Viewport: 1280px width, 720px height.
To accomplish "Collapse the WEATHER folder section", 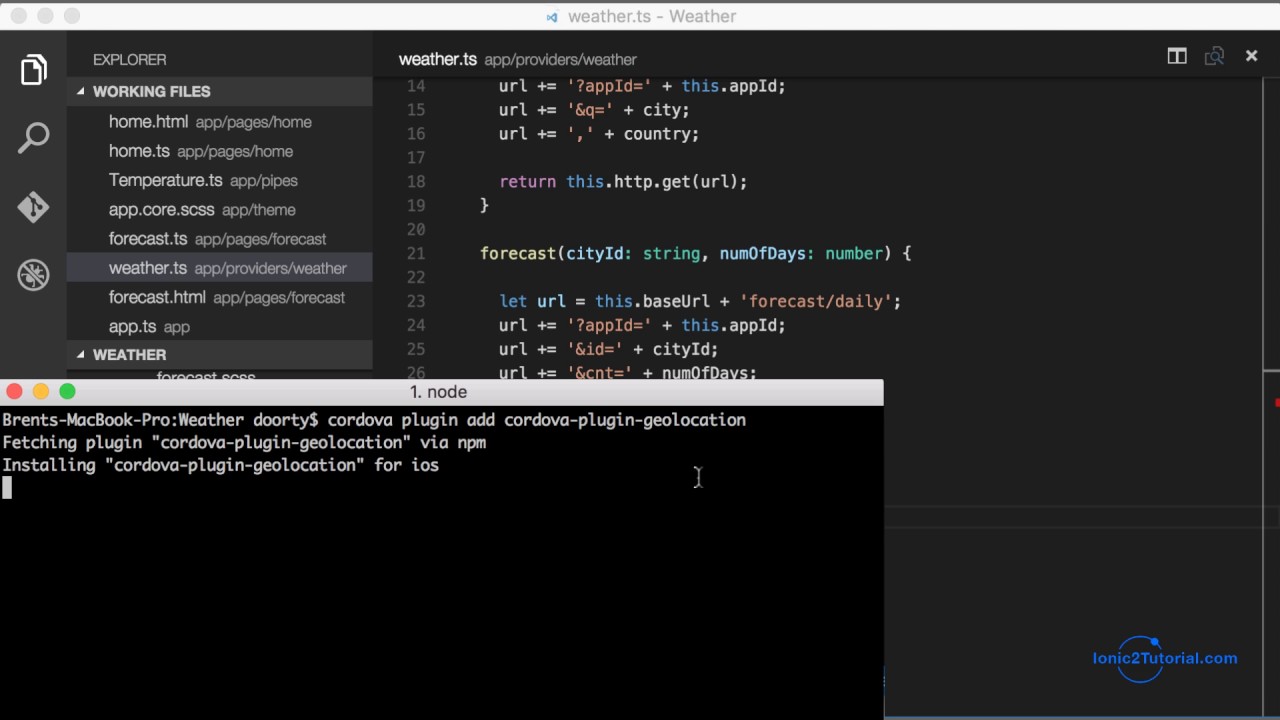I will (x=220, y=354).
